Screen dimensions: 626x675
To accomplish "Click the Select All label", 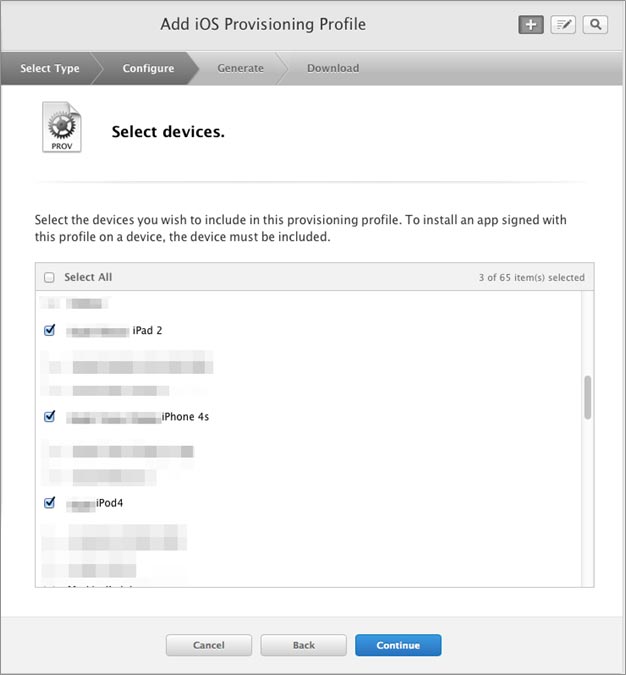I will pyautogui.click(x=88, y=277).
